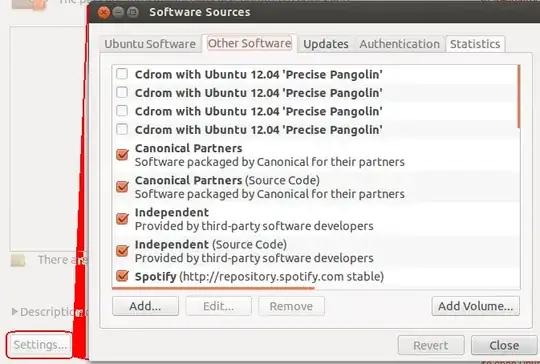Minimize the Software Sources window
540x364 pixels.
[x=118, y=13]
